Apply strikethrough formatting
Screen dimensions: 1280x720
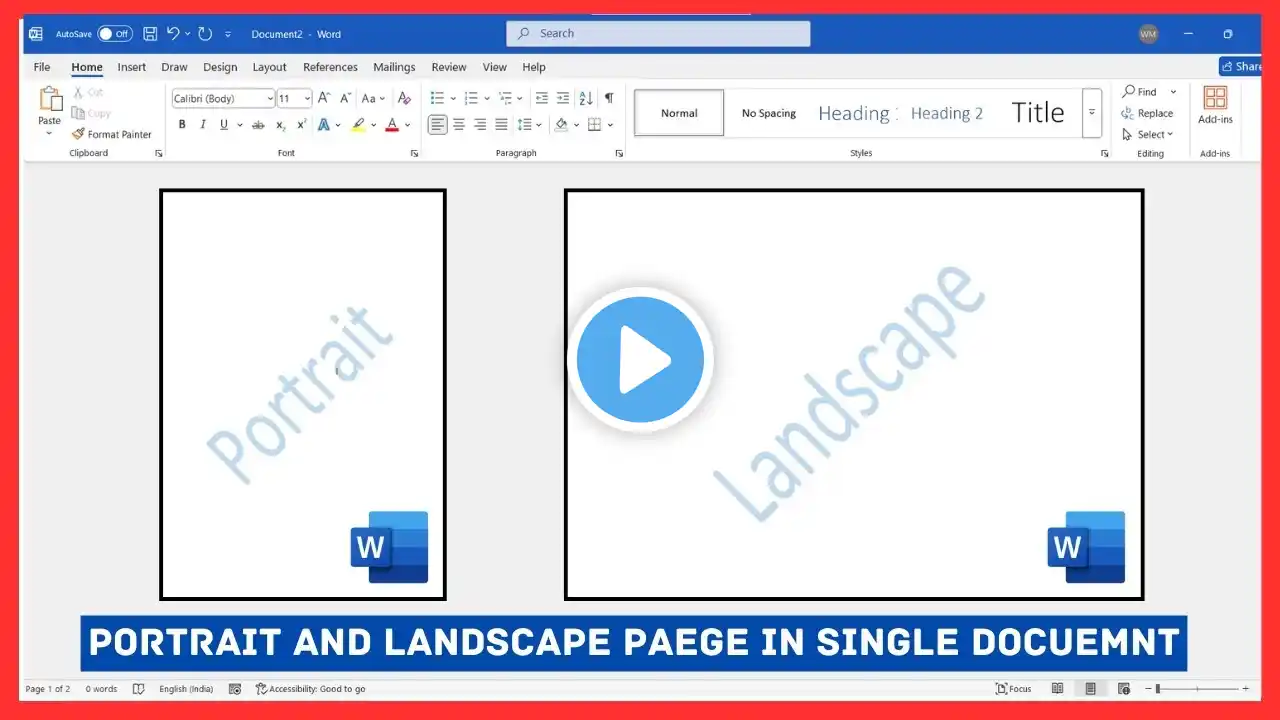[x=258, y=125]
